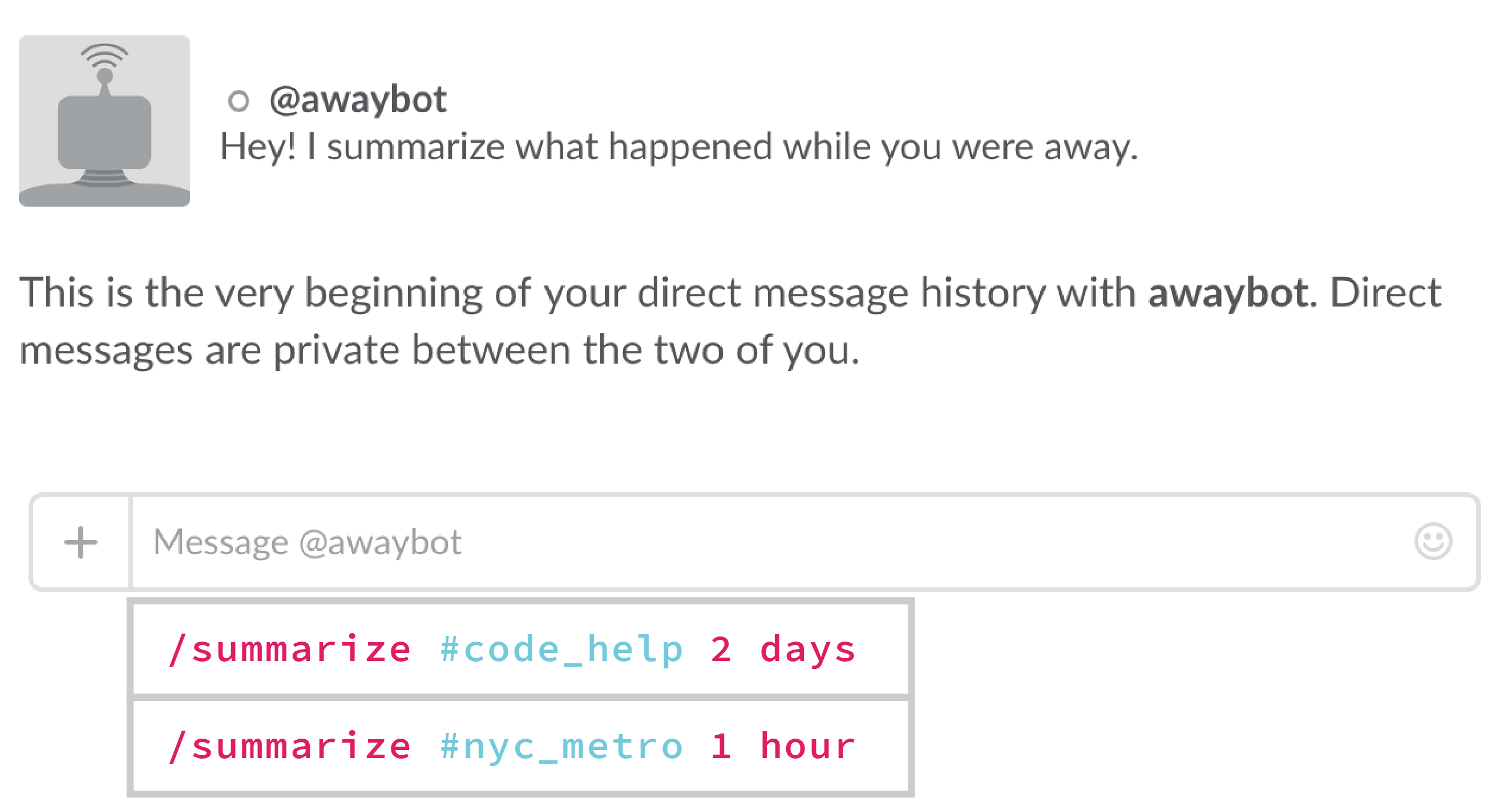This screenshot has height=798, width=1512.
Task: Click the presence status circle beside @awaybot
Action: pyautogui.click(x=238, y=101)
